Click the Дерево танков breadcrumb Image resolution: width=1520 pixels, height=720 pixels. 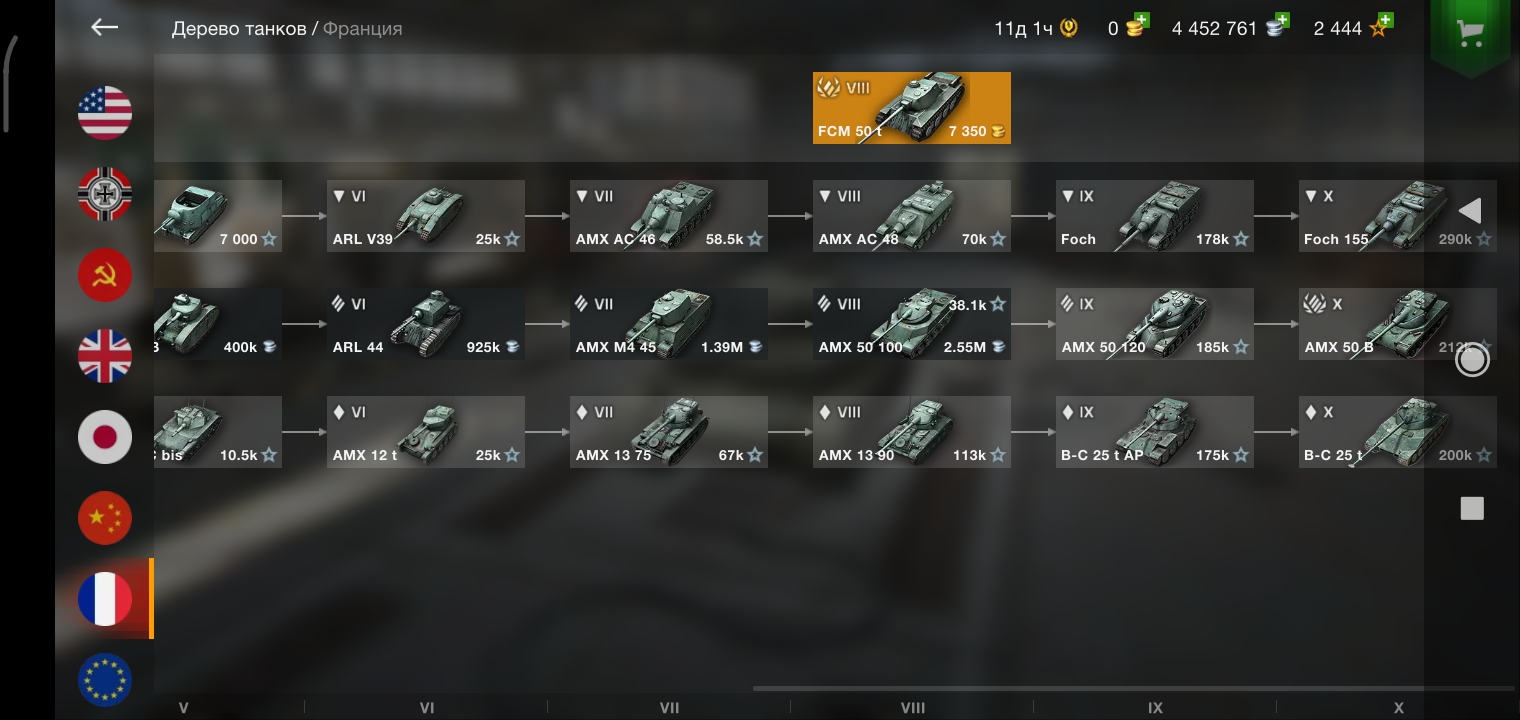coord(239,28)
